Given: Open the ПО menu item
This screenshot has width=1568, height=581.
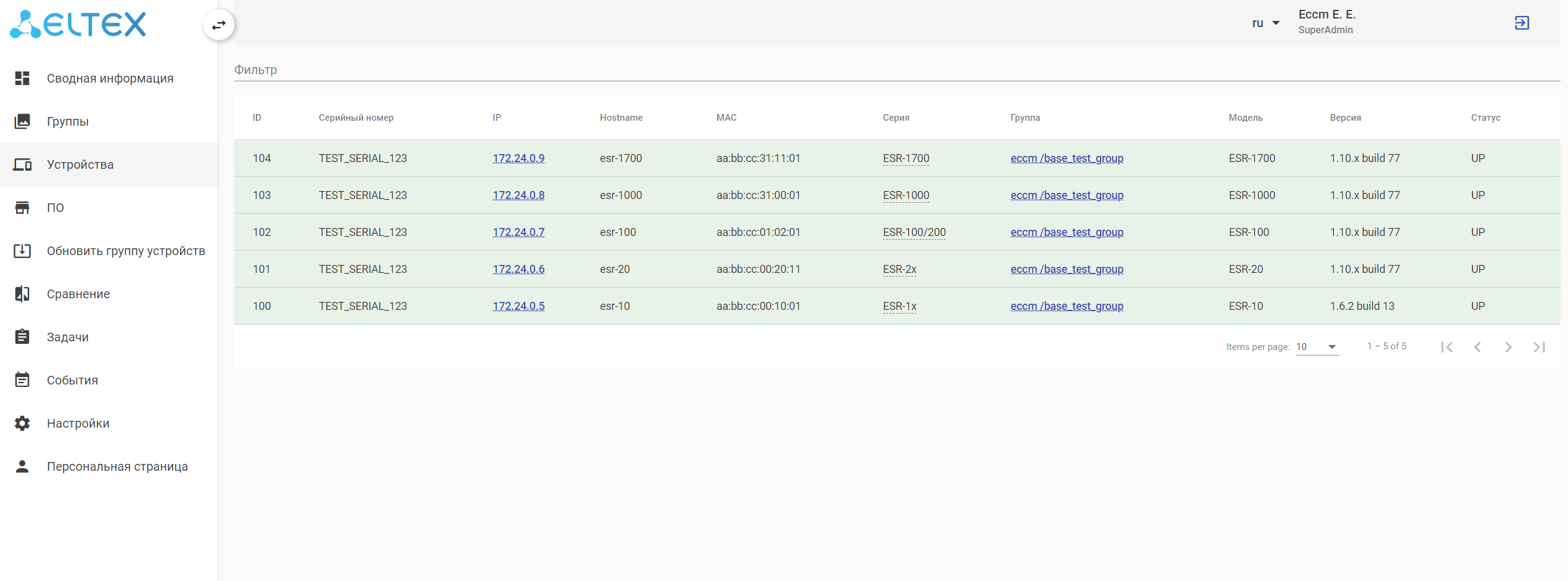Looking at the screenshot, I should pyautogui.click(x=55, y=208).
